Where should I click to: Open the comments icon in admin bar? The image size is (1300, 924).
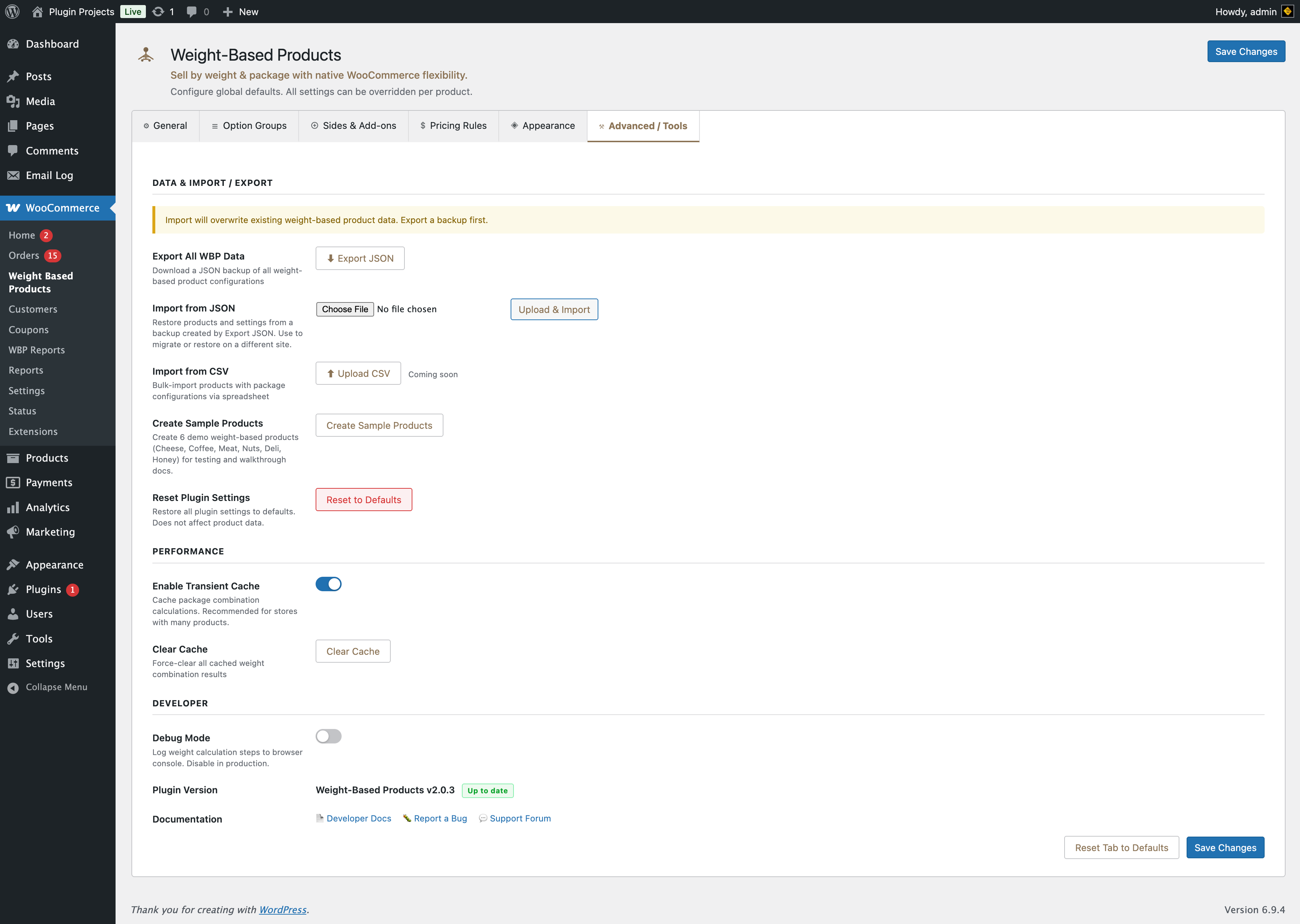(192, 12)
